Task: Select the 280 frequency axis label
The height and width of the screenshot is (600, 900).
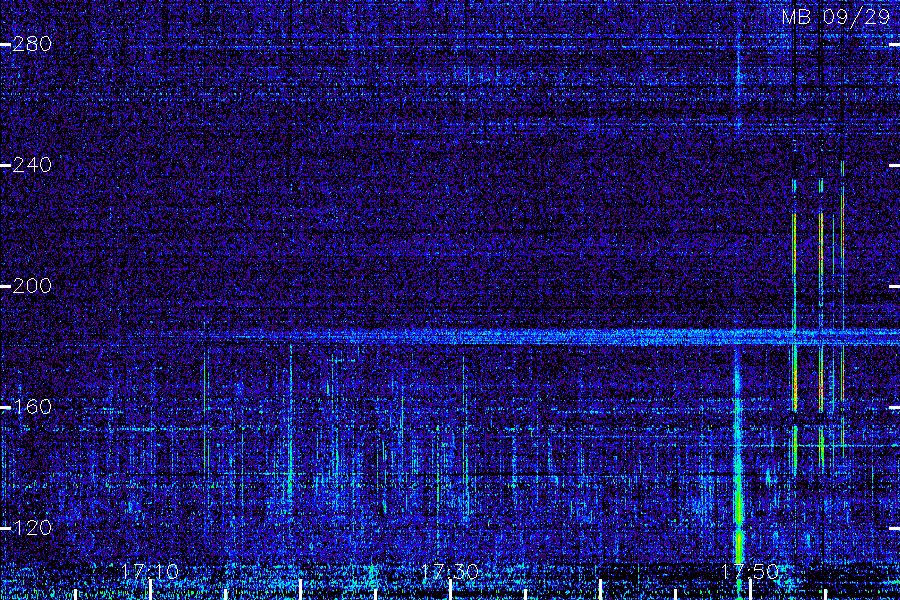Action: 32,44
